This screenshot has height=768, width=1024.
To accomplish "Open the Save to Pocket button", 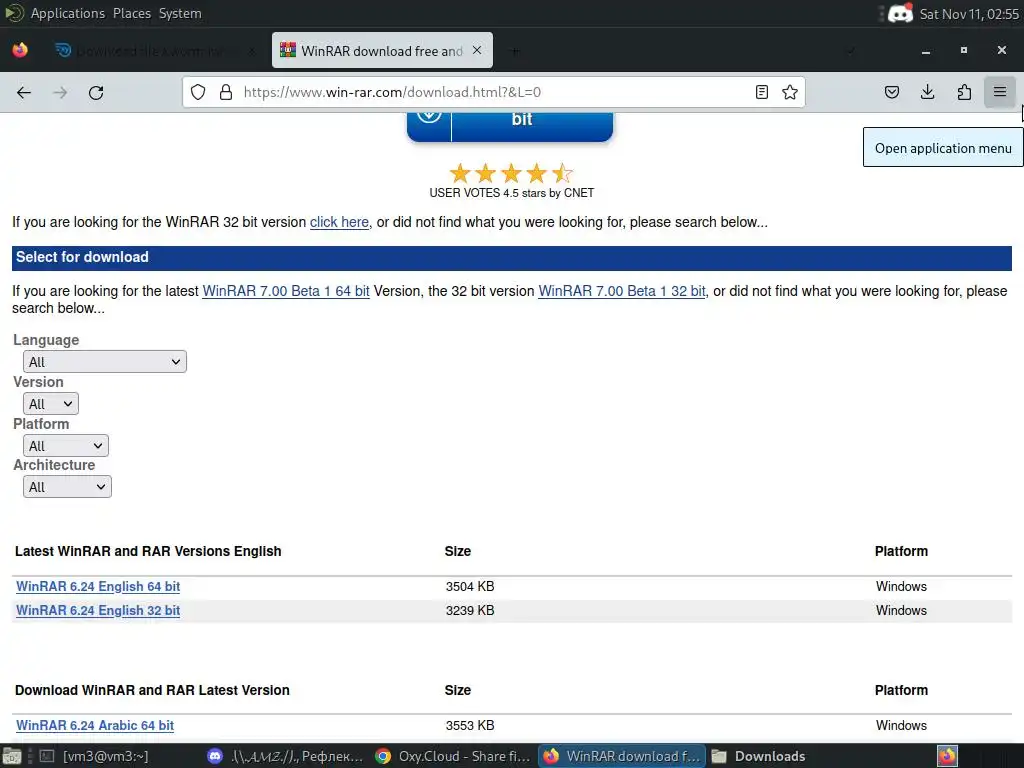I will coord(891,92).
